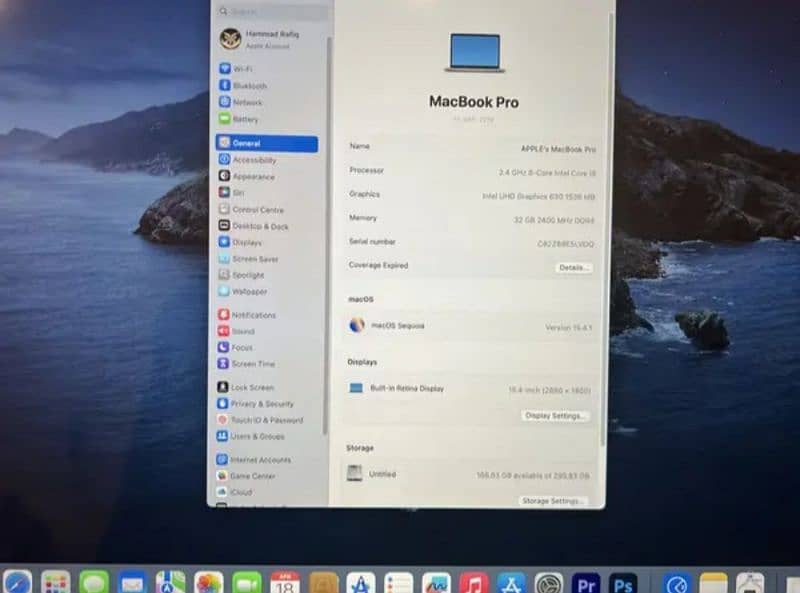Open Maps from the Dock

click(x=170, y=583)
